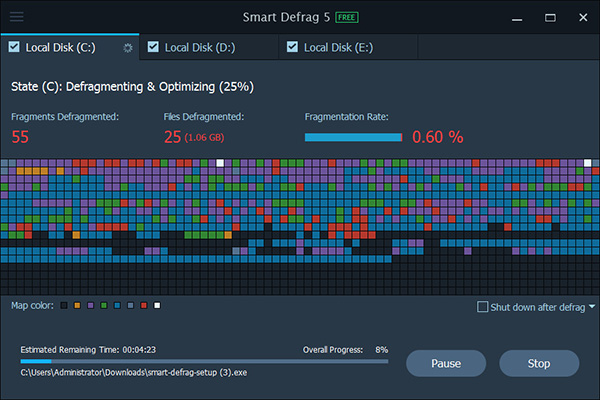Select the white map color swatch
Screen dimensions: 600x400
click(x=157, y=305)
